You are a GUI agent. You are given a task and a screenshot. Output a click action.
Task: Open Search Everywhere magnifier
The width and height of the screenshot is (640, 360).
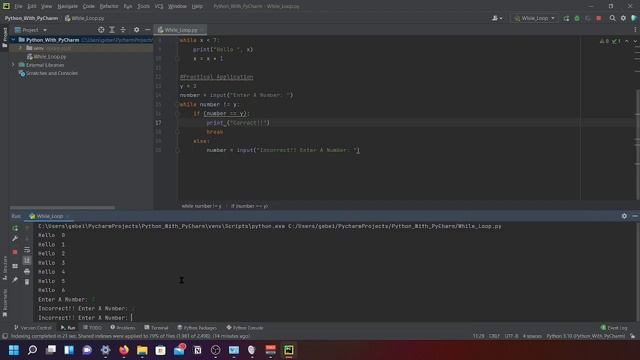point(612,18)
